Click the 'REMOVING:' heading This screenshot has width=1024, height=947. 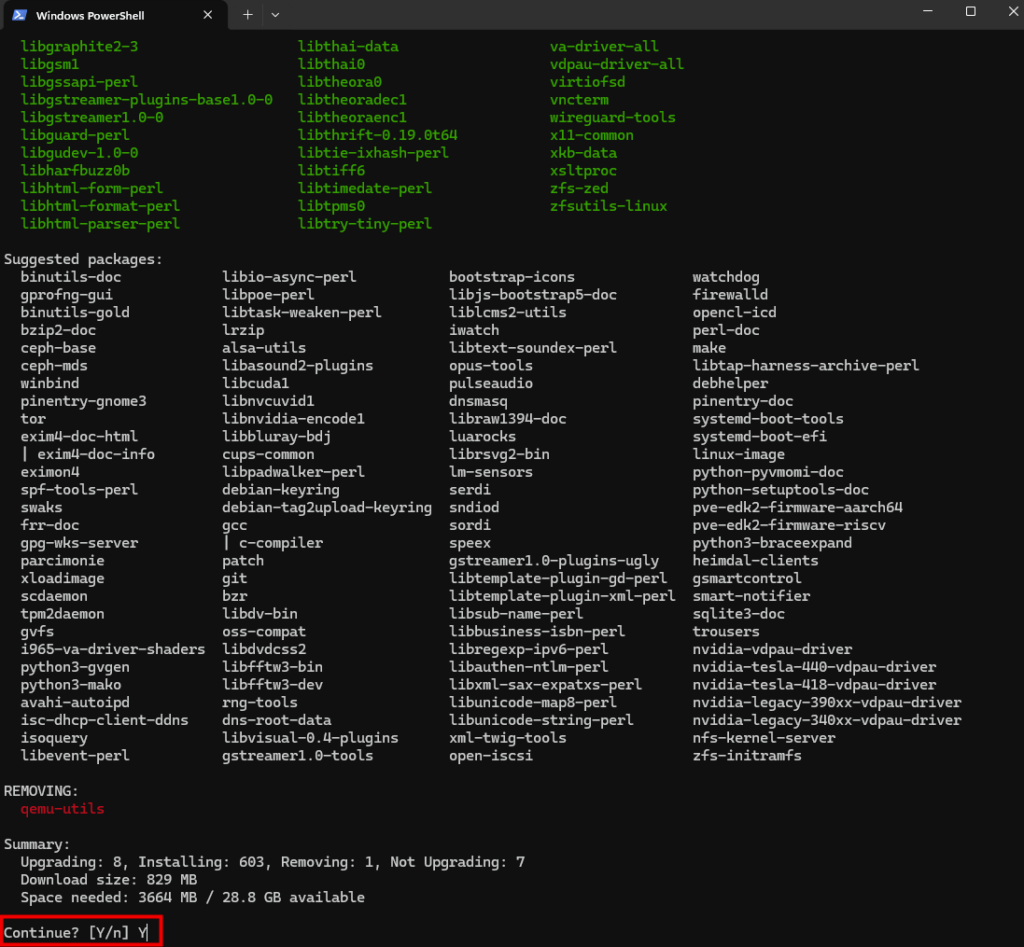point(41,791)
